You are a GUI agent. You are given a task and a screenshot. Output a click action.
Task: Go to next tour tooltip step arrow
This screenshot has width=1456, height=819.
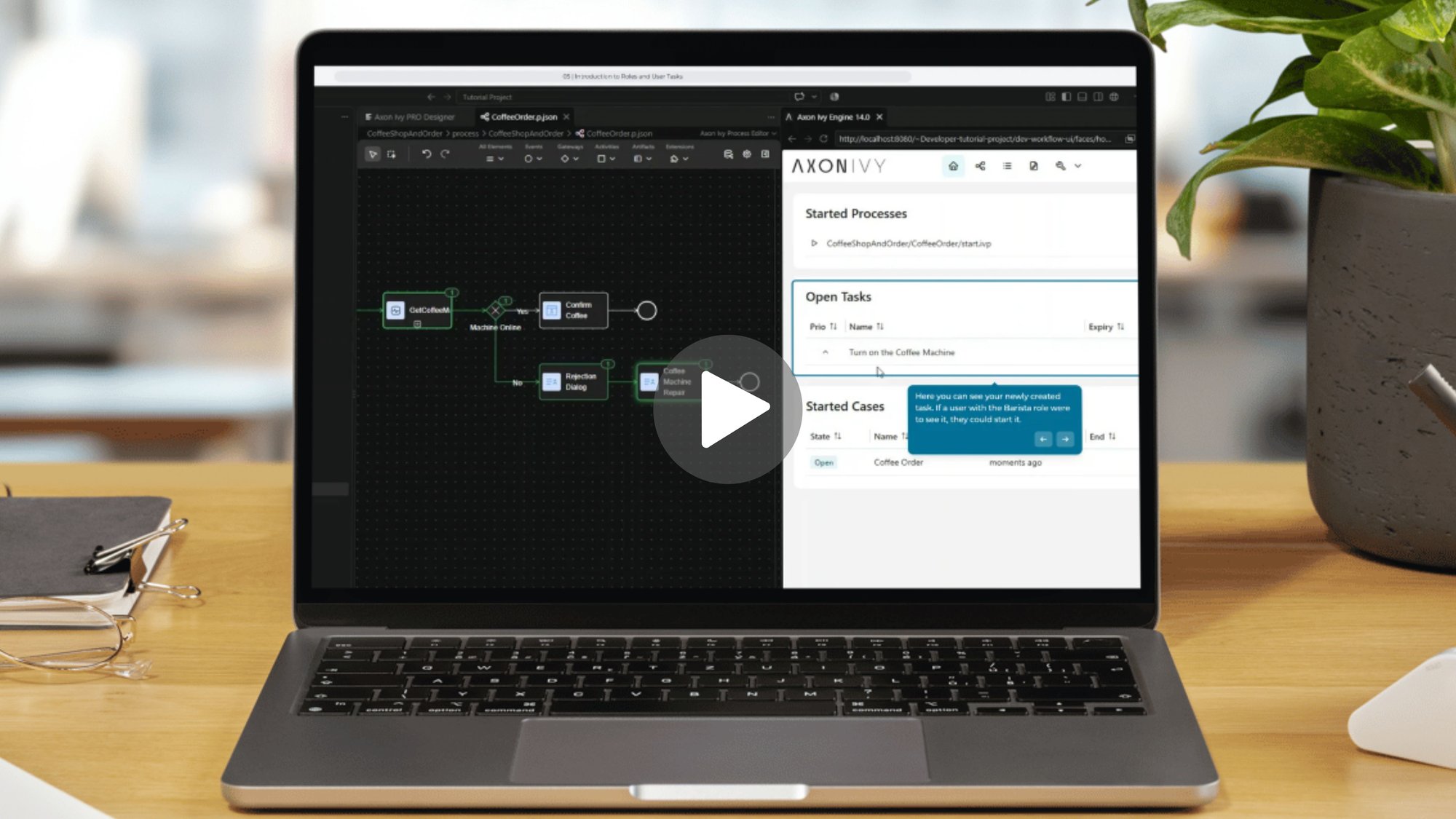(1065, 439)
